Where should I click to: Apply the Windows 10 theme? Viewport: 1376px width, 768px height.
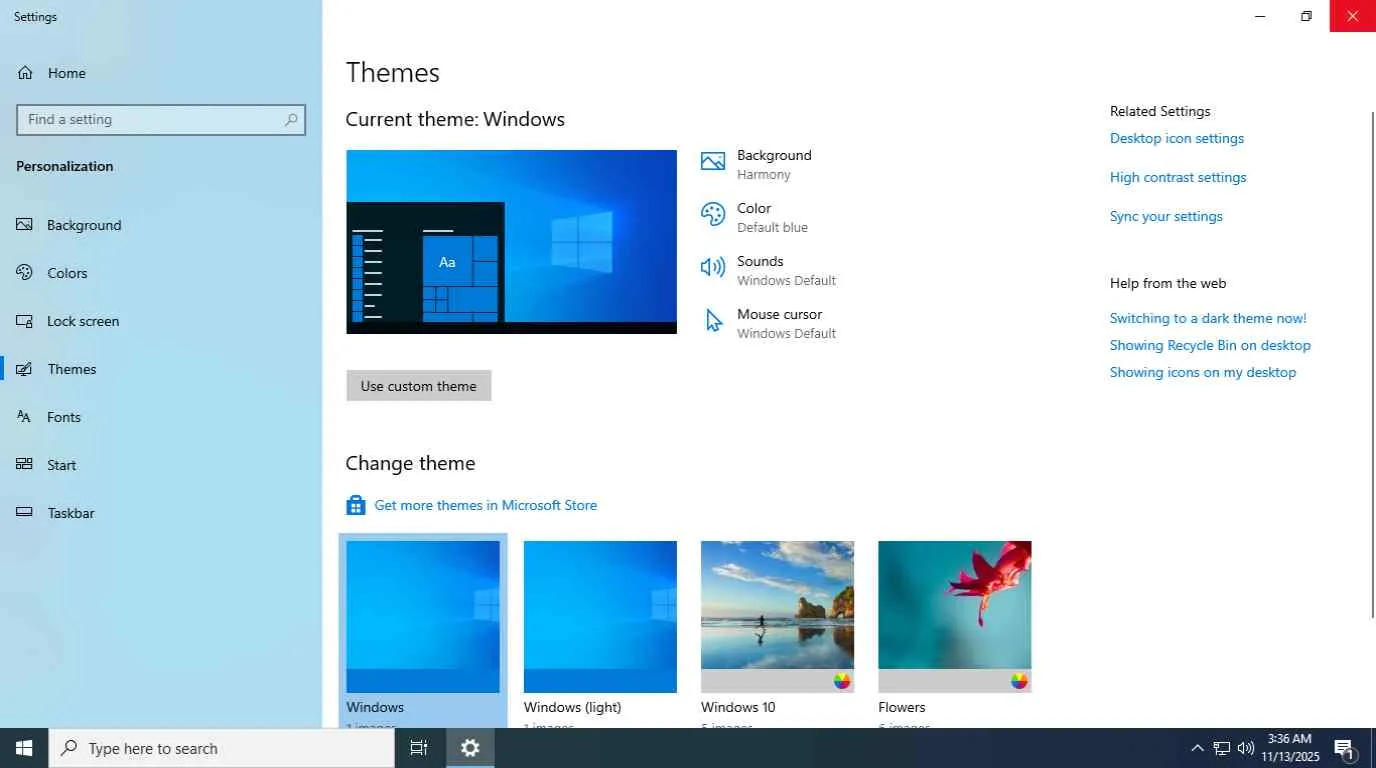coord(777,617)
